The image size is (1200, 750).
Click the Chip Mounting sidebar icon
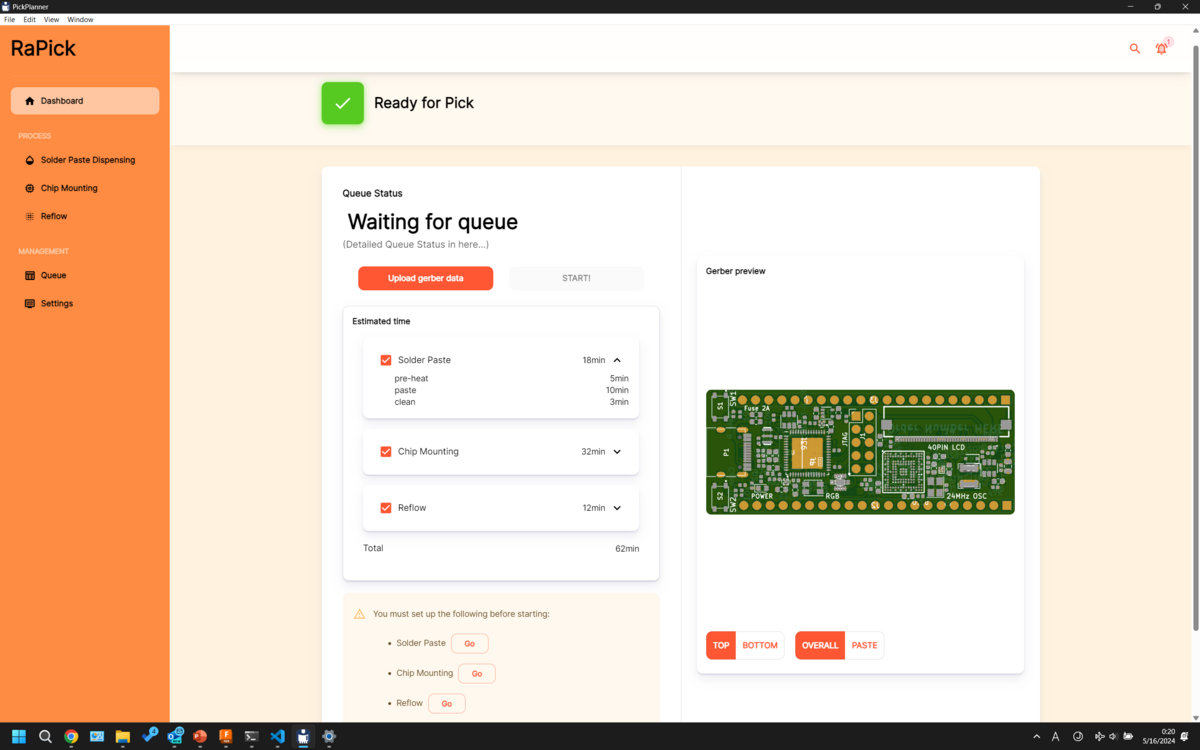(30, 188)
